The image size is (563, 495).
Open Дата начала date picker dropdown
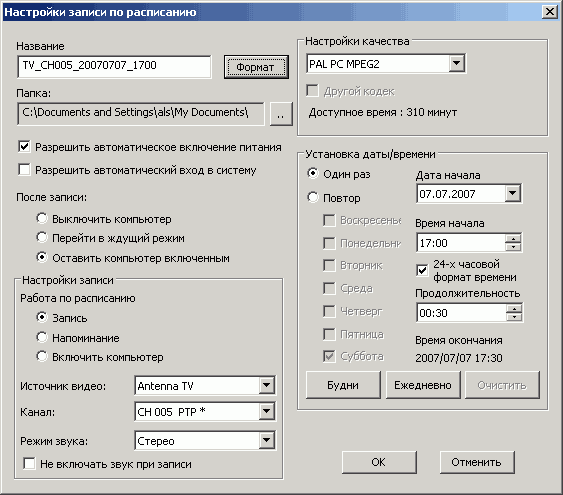point(513,193)
